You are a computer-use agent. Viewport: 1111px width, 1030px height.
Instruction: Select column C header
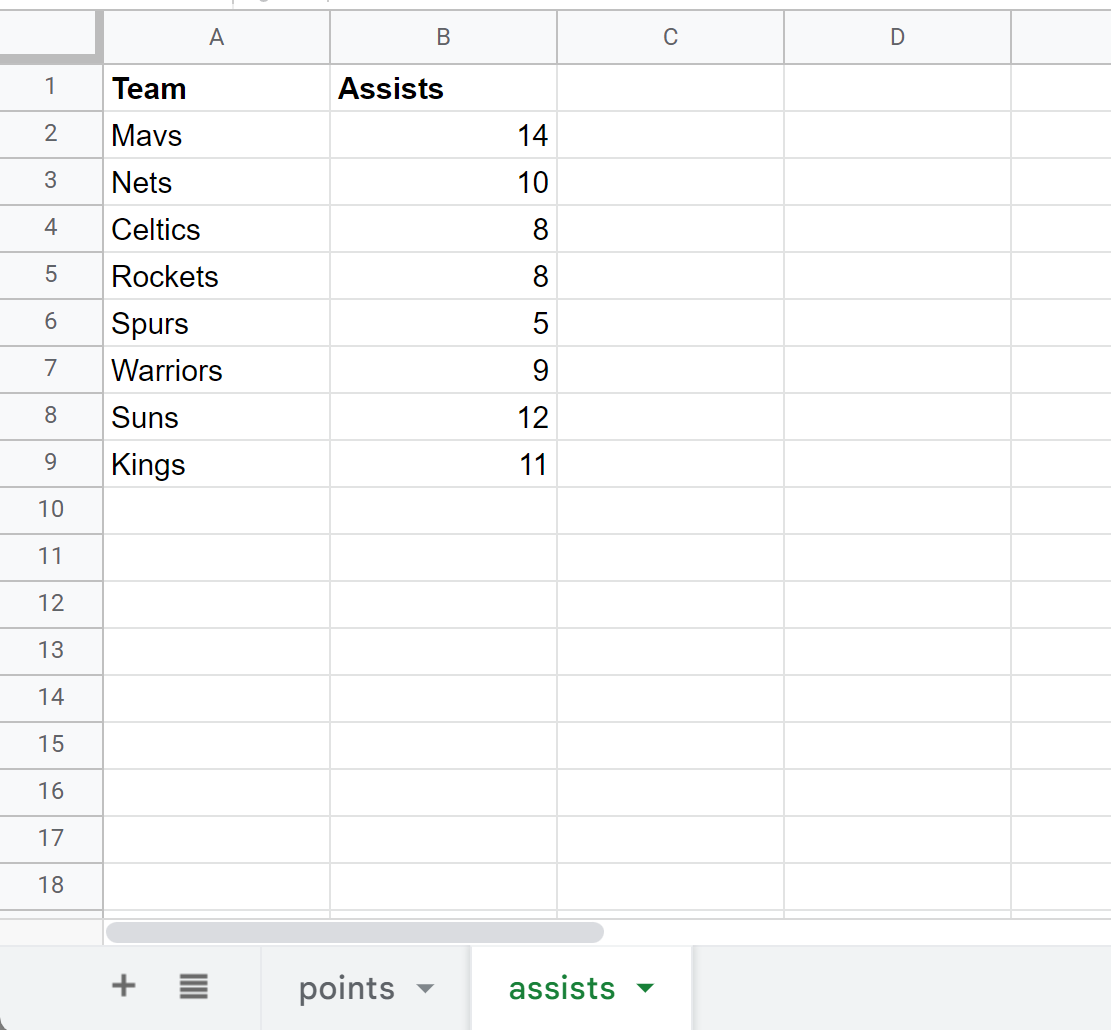coord(670,37)
